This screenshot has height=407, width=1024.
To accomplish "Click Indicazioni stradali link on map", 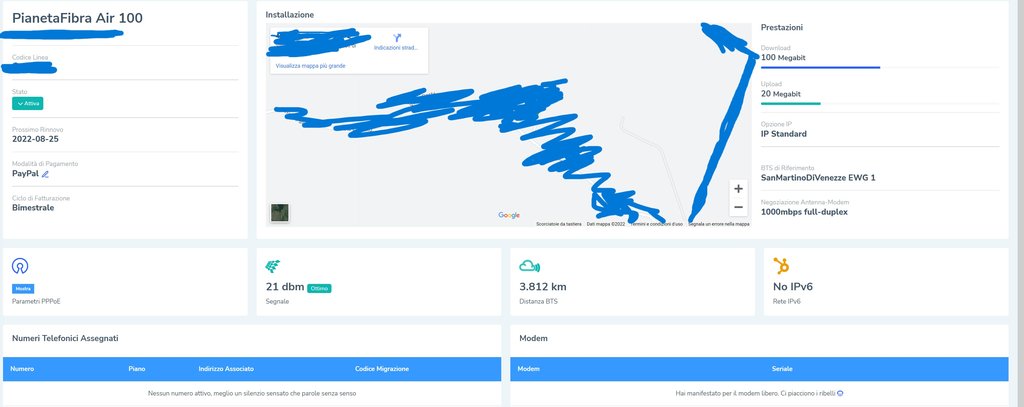I will 396,48.
